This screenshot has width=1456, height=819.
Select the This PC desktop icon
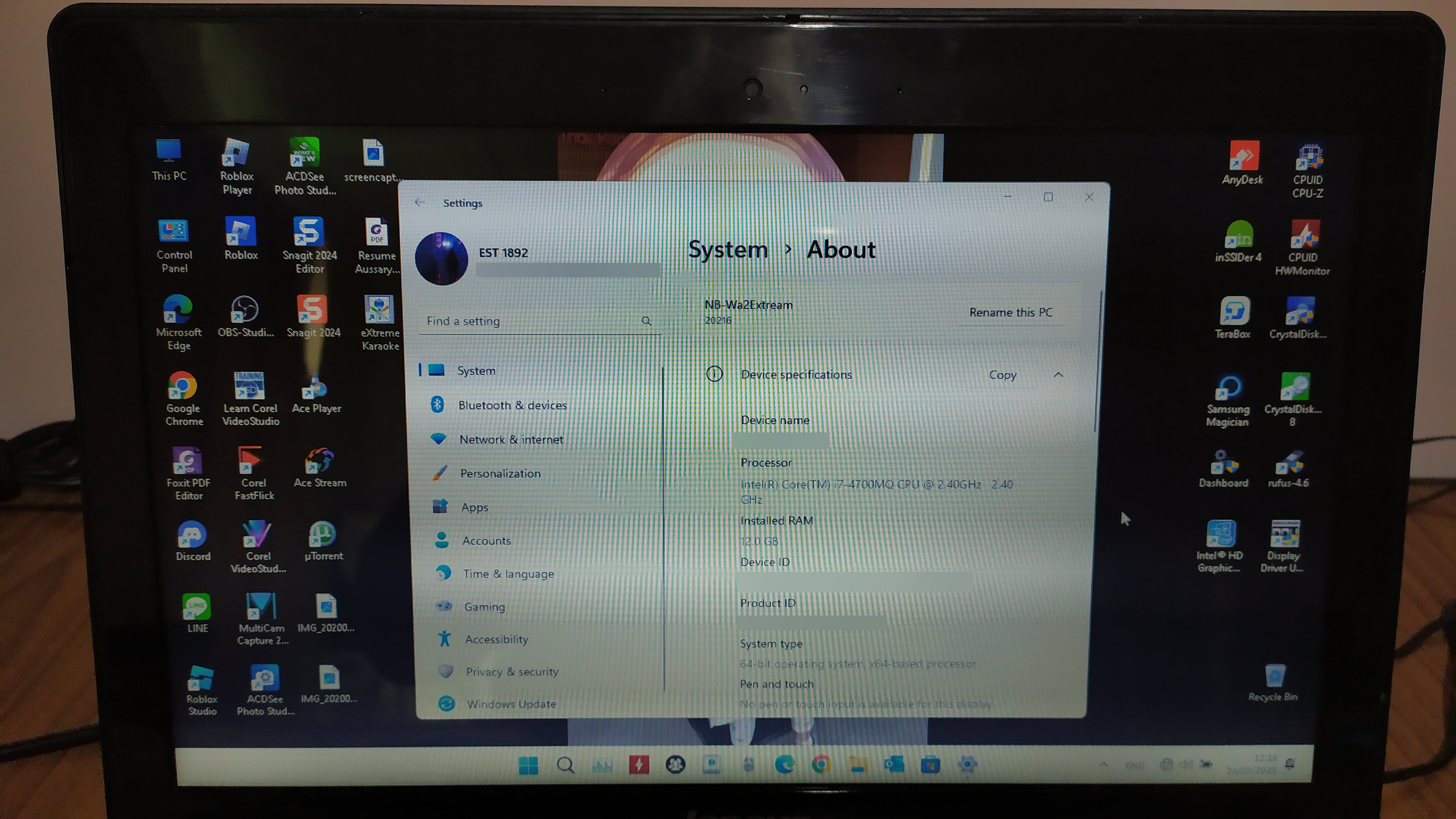pyautogui.click(x=169, y=161)
